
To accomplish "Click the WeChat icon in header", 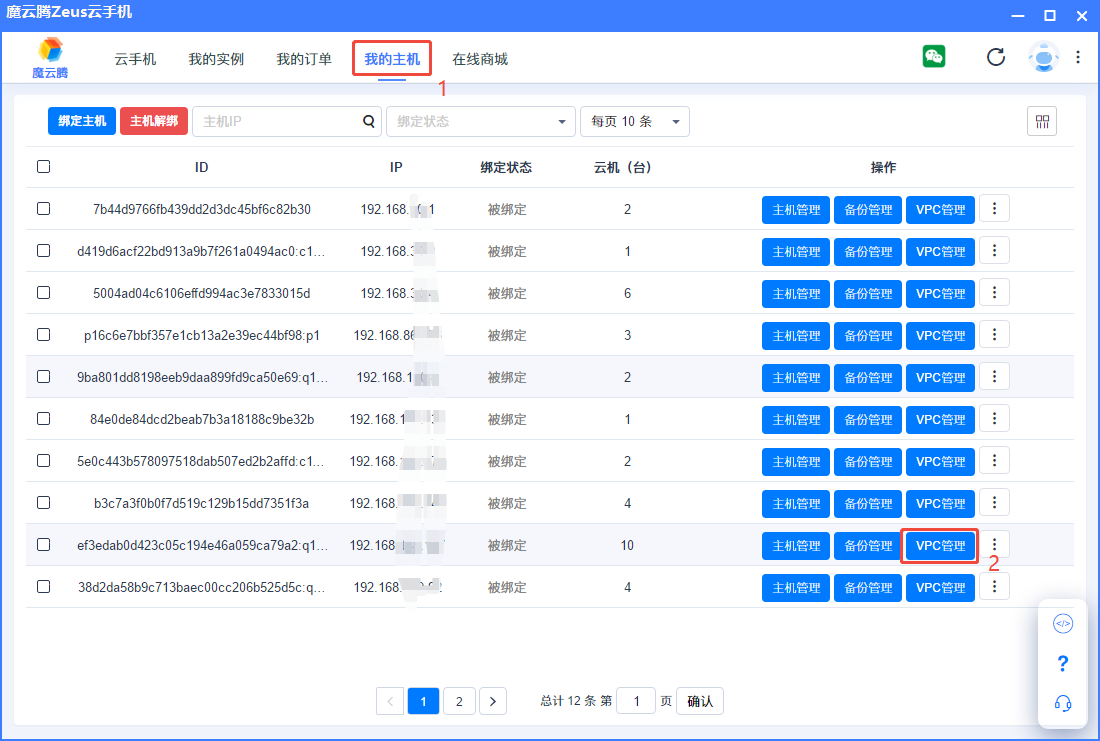I will tap(934, 57).
